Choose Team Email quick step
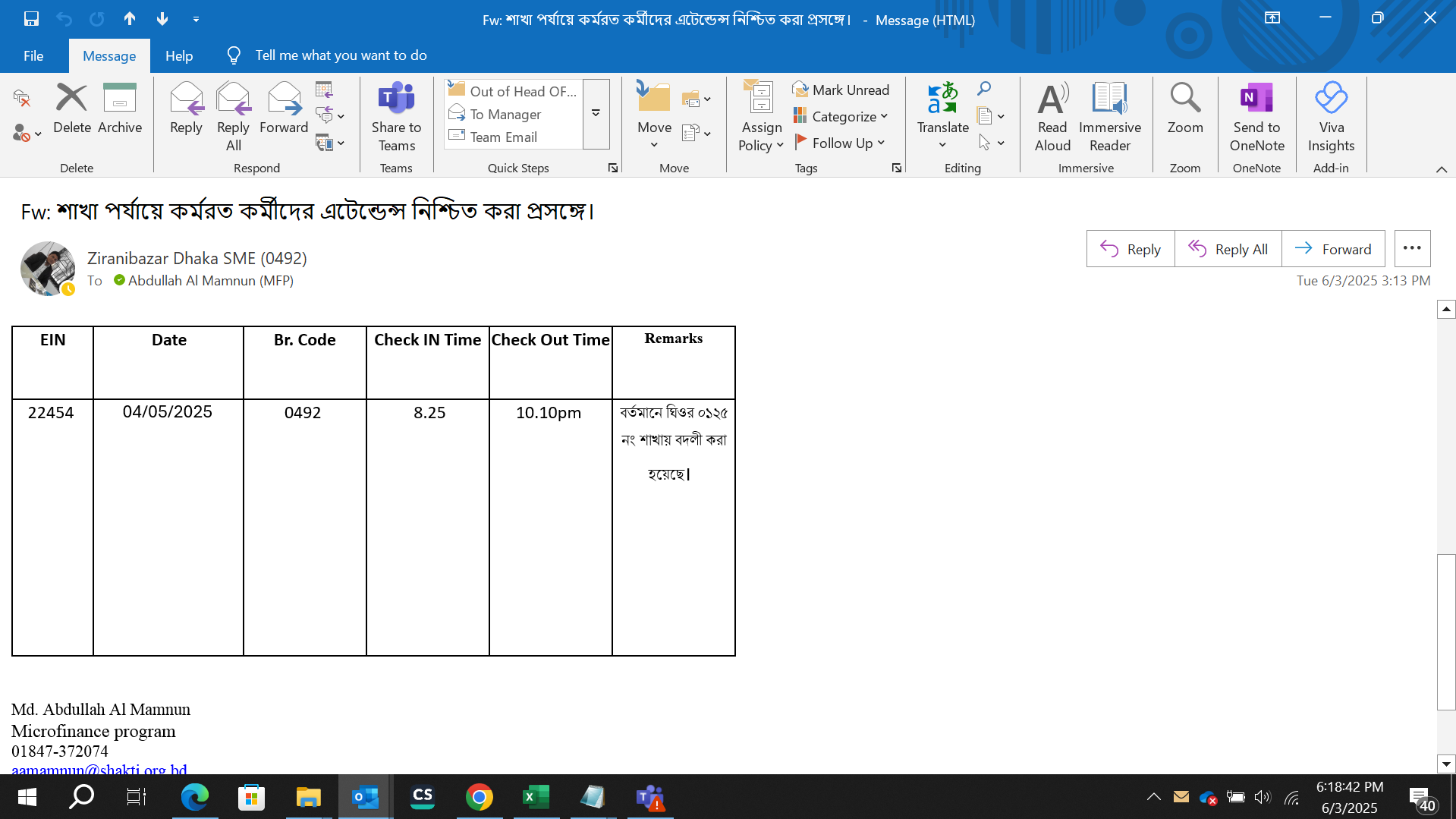The height and width of the screenshot is (819, 1456). [x=514, y=137]
